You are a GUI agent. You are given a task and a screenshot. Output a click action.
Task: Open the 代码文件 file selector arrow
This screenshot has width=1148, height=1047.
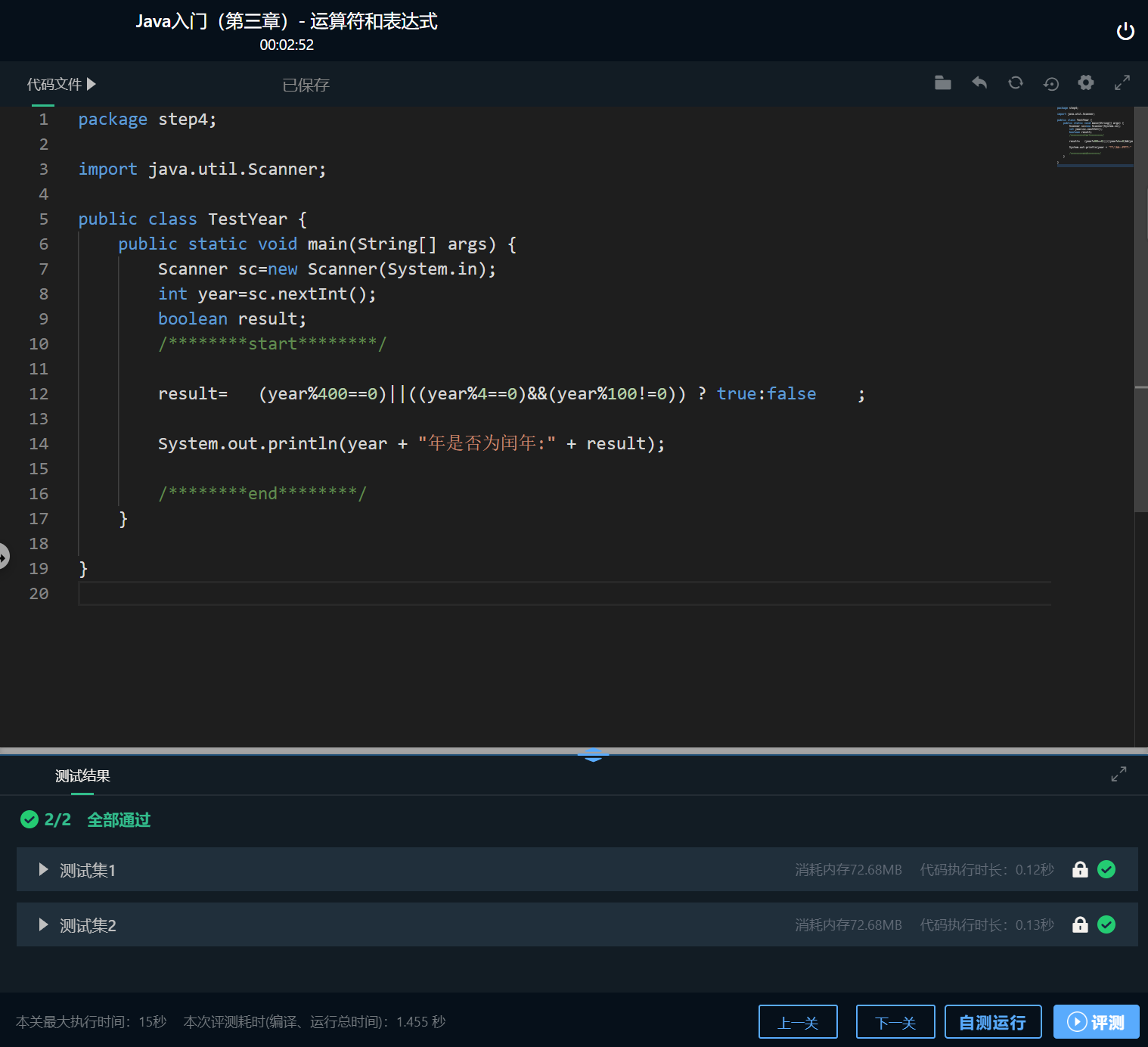[92, 84]
